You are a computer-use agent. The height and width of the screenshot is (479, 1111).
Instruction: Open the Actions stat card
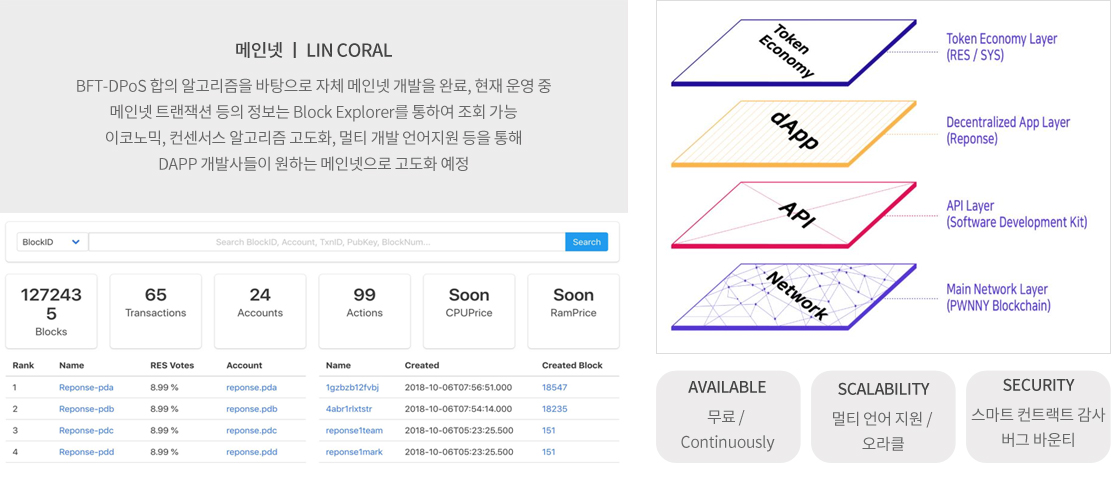click(364, 311)
